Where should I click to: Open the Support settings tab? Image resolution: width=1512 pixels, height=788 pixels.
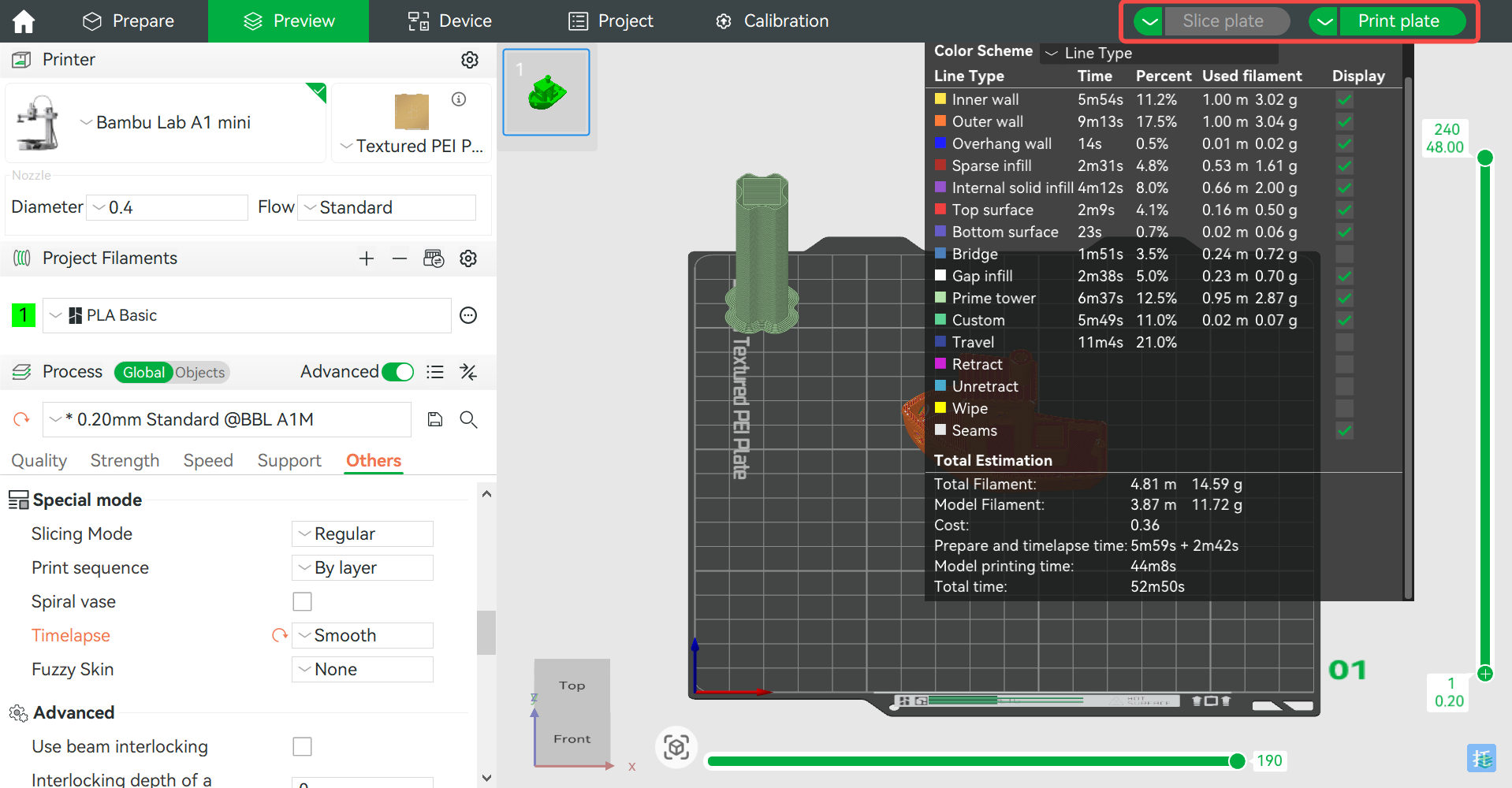click(x=289, y=460)
